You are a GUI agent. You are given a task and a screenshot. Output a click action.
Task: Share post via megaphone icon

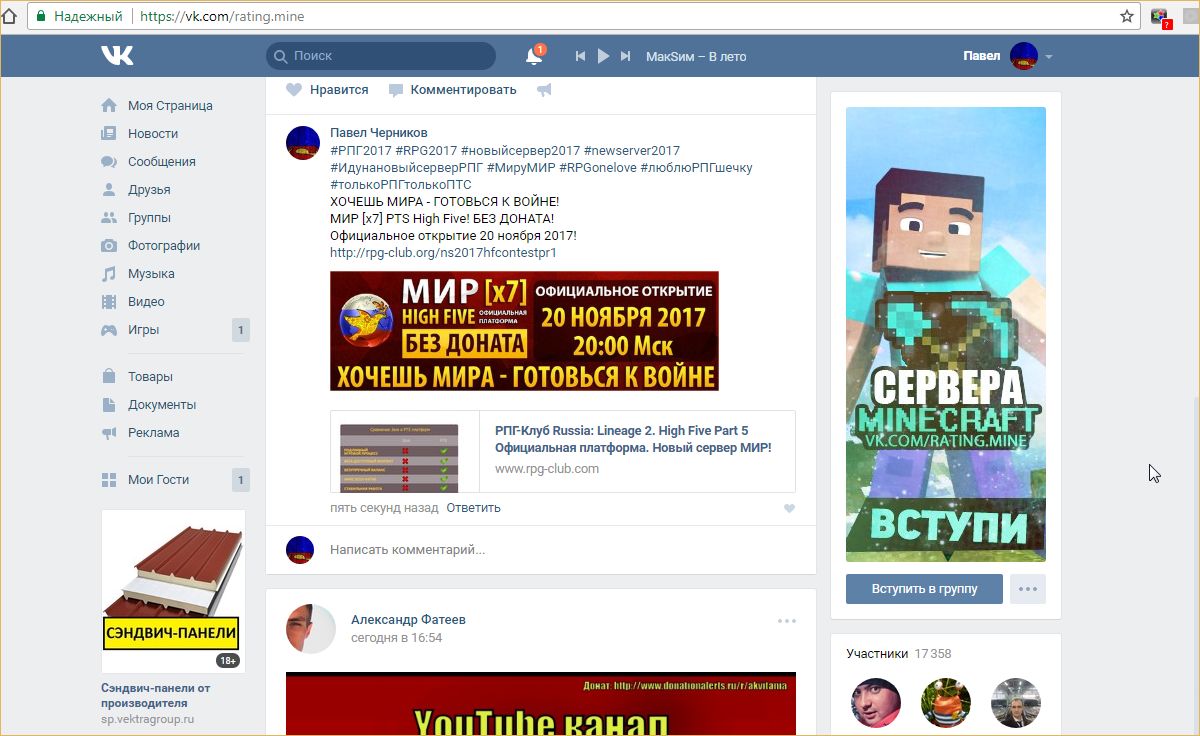click(544, 90)
